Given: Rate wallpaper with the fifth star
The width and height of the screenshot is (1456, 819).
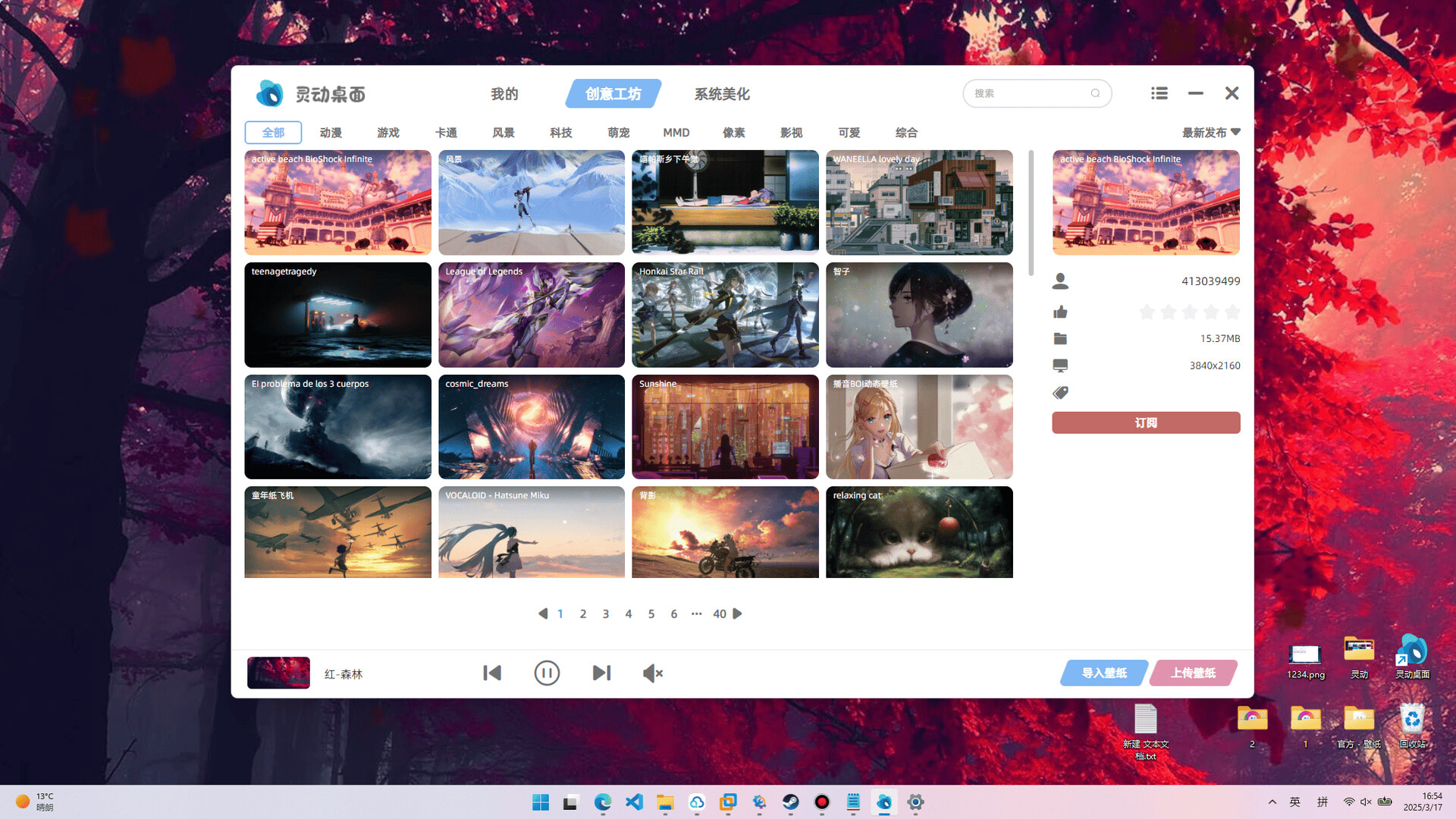Looking at the screenshot, I should [x=1232, y=312].
